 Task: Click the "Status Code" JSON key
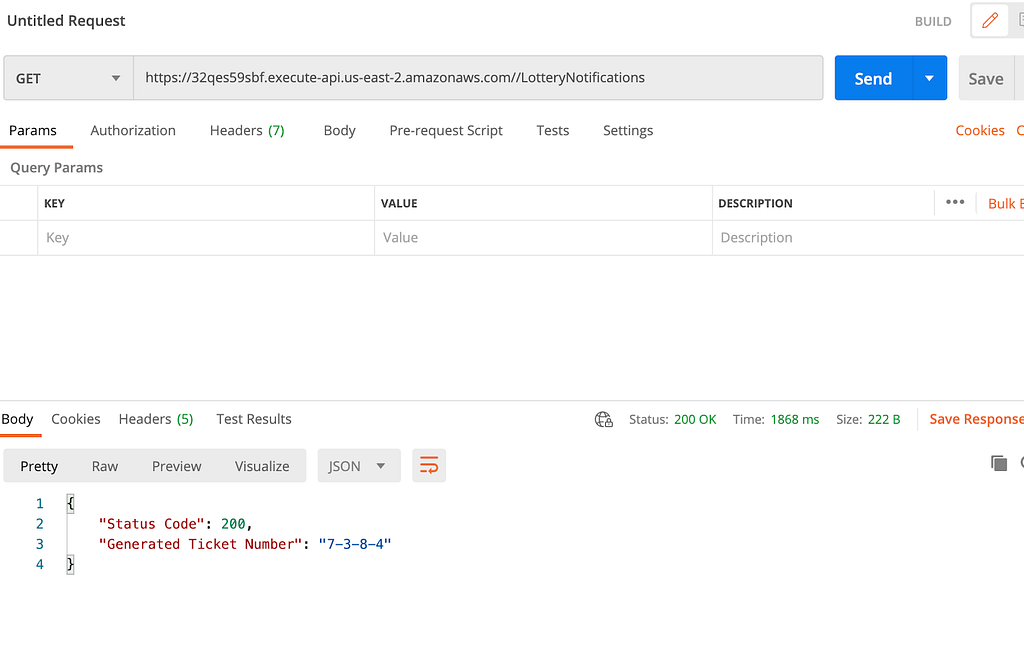pos(152,524)
